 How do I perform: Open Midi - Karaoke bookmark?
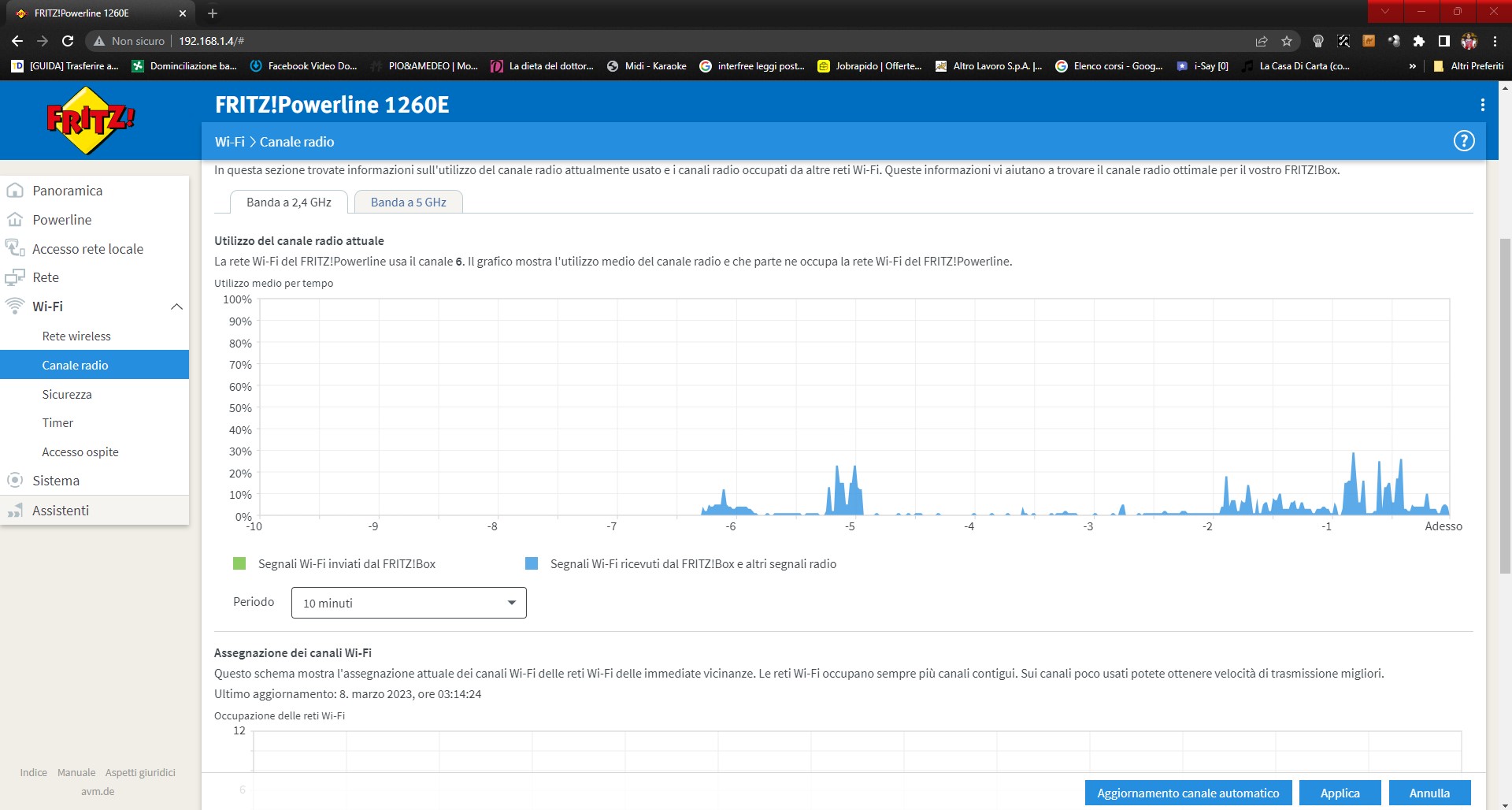647,66
